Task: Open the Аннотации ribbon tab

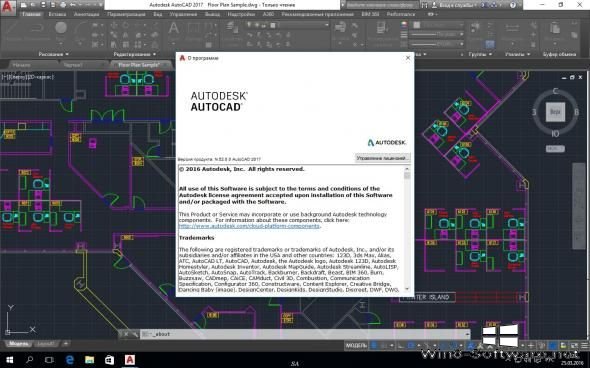Action: pos(87,14)
